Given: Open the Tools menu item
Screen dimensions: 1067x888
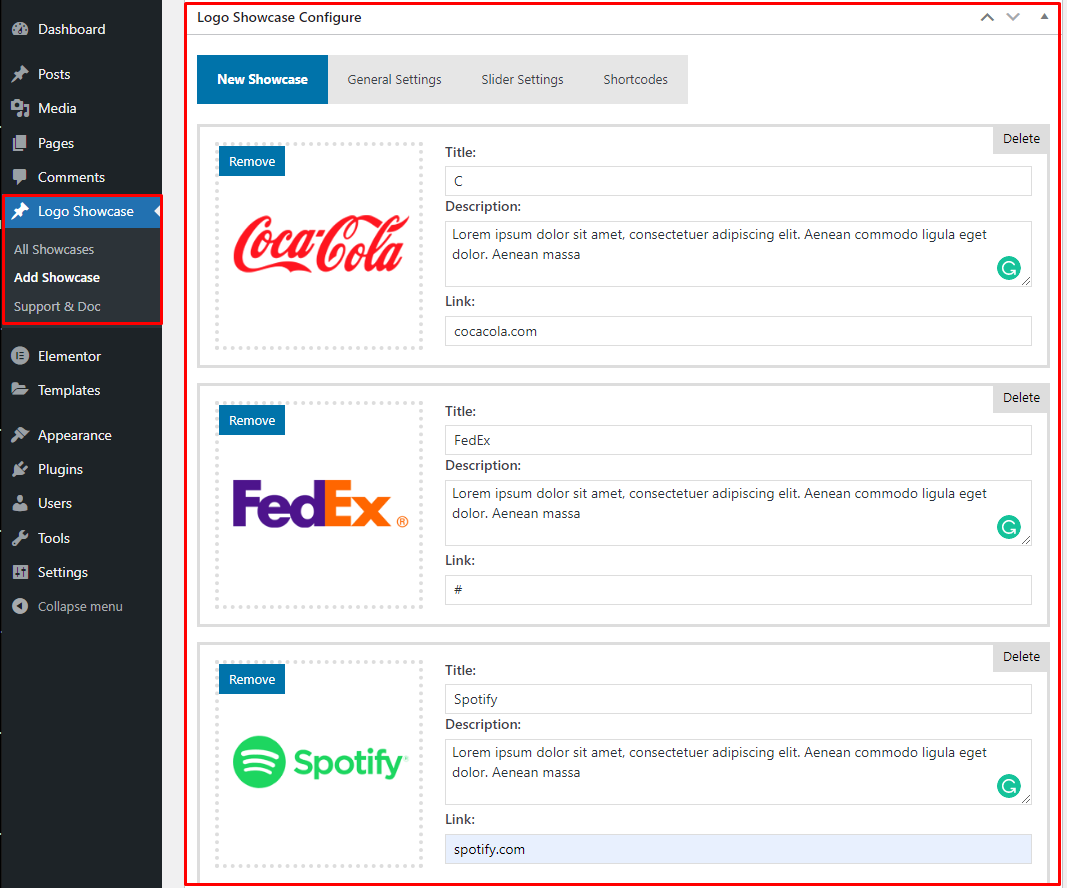Looking at the screenshot, I should [x=54, y=538].
